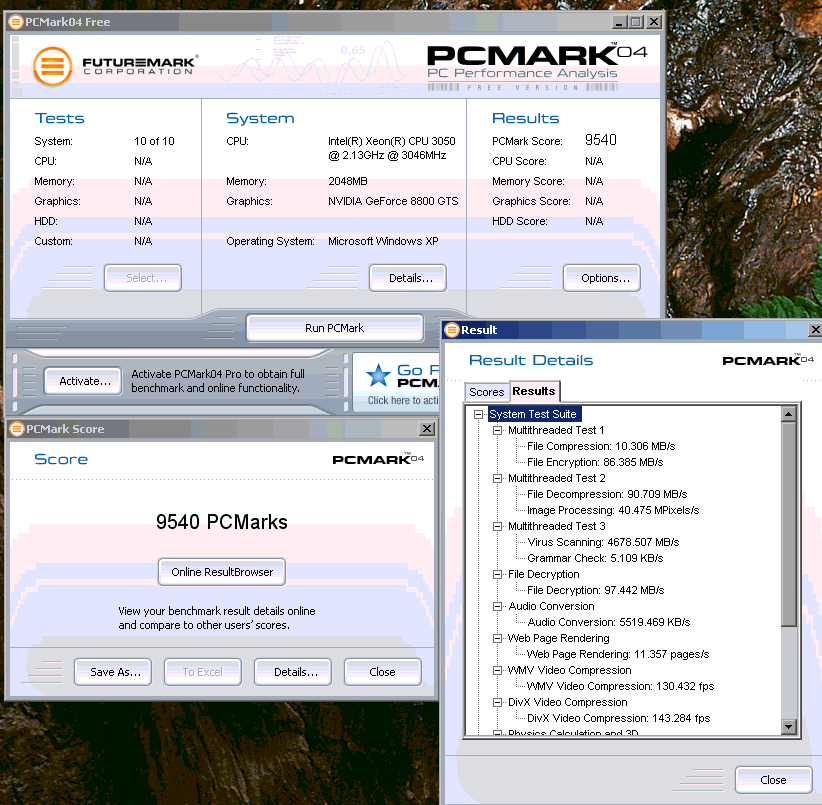The height and width of the screenshot is (805, 822).
Task: Click the 2048MB memory value
Action: click(348, 181)
